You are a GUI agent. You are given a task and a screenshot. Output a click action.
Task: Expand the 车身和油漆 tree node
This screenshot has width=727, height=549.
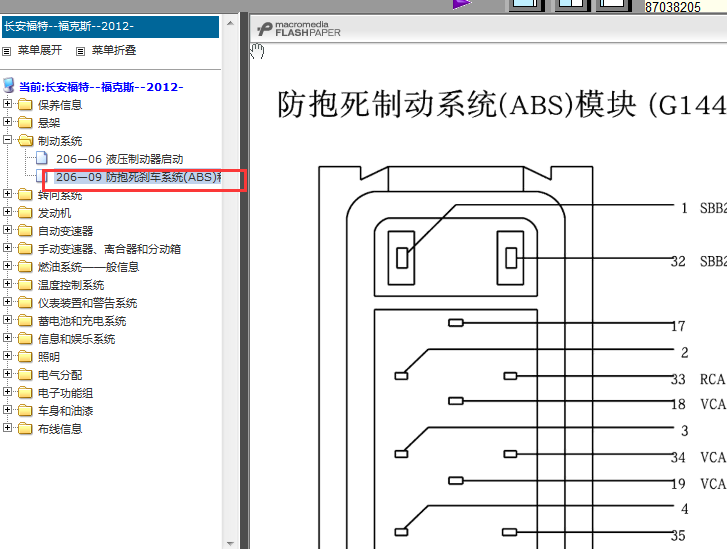click(x=7, y=409)
